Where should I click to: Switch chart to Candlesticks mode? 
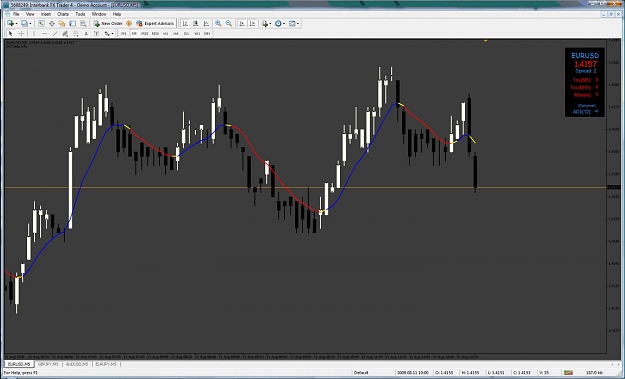point(195,24)
